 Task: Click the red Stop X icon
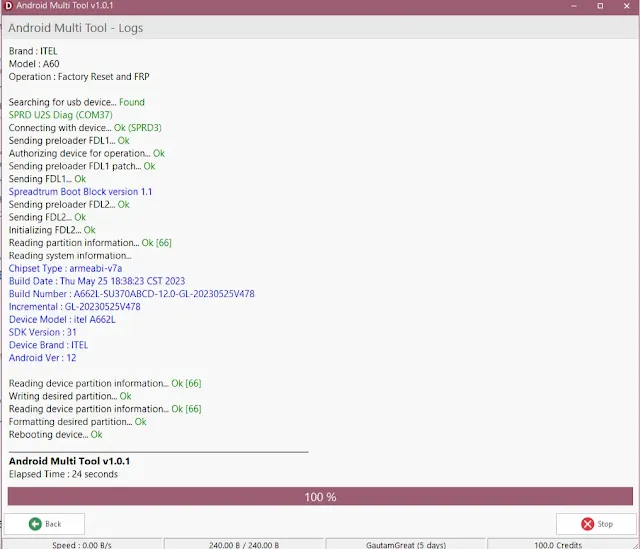click(587, 524)
